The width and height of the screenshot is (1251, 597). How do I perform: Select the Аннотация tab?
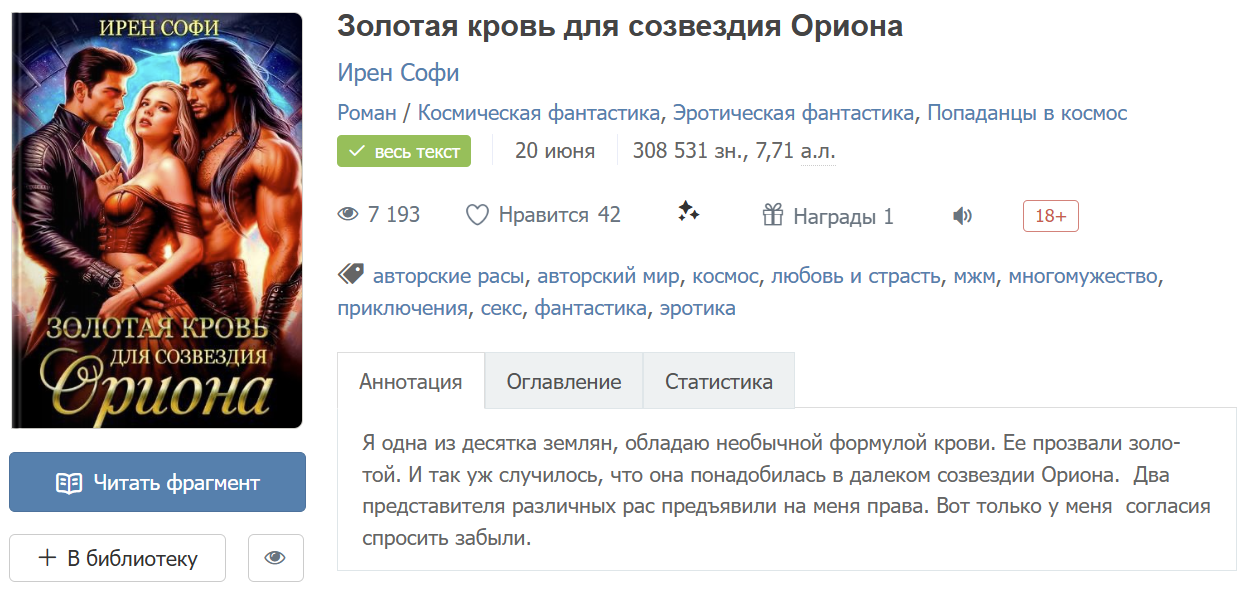click(x=411, y=381)
